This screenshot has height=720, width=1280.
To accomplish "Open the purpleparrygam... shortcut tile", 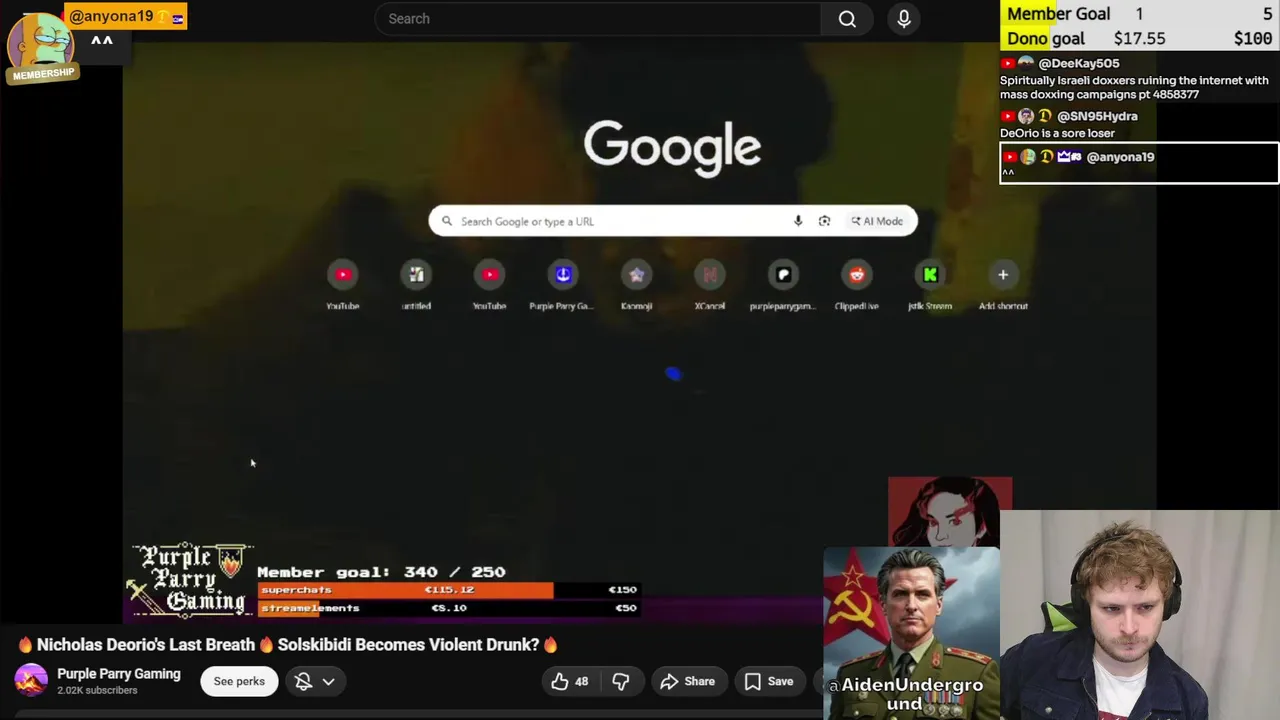I will point(783,285).
